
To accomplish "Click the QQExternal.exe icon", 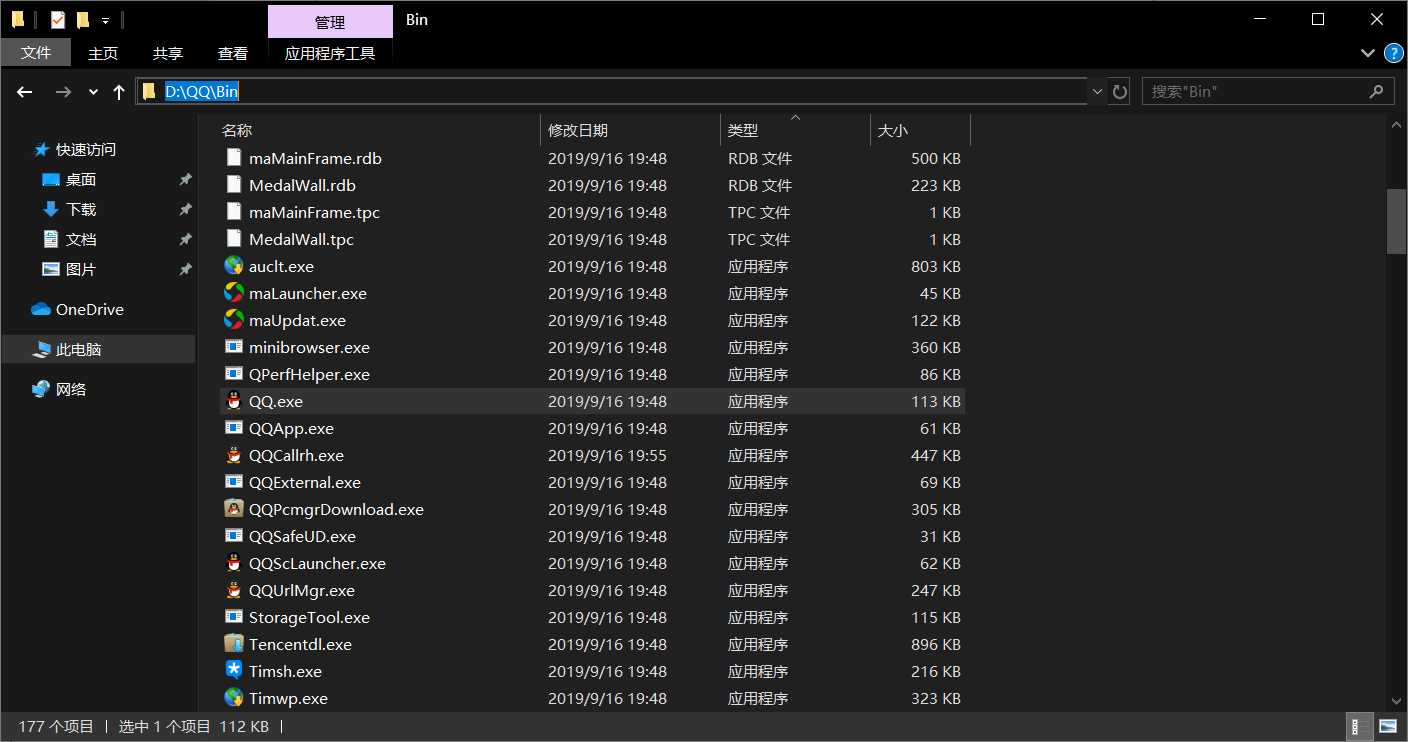I will (x=233, y=482).
